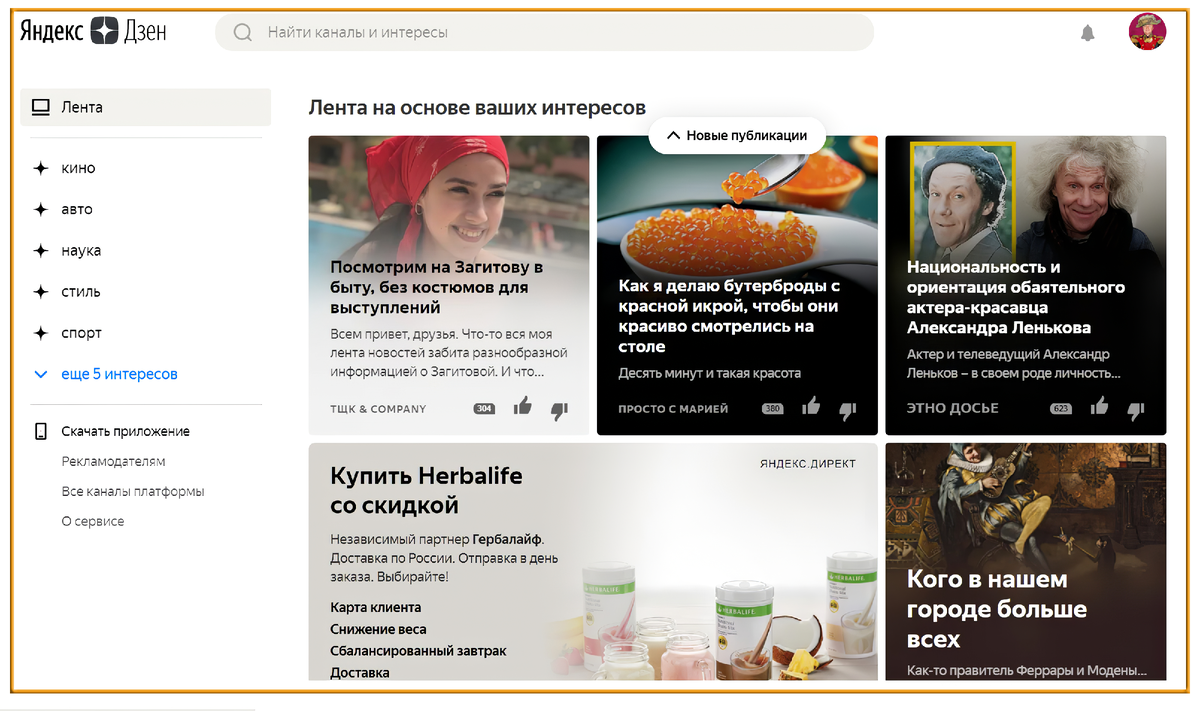This screenshot has height=711, width=1200.
Task: Open the О сервисе link
Action: click(x=93, y=521)
